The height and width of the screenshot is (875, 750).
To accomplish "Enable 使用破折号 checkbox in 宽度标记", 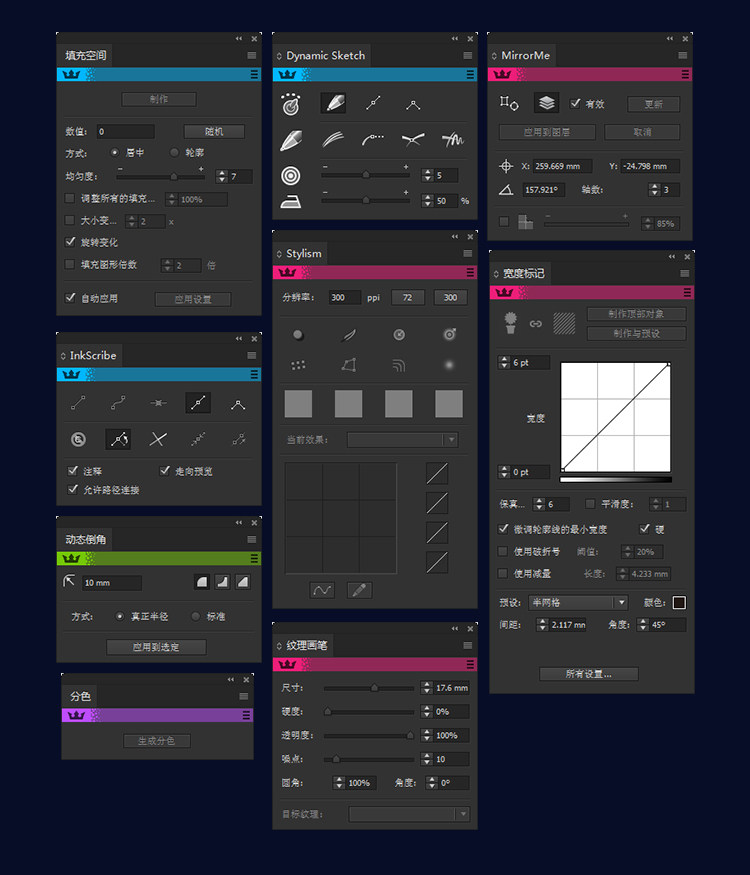I will [503, 551].
